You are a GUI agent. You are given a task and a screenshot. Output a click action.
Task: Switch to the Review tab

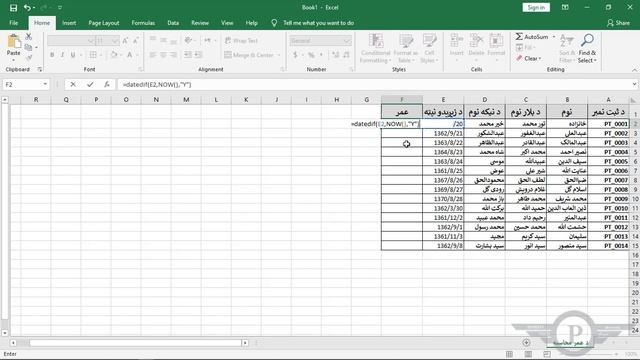tap(200, 23)
